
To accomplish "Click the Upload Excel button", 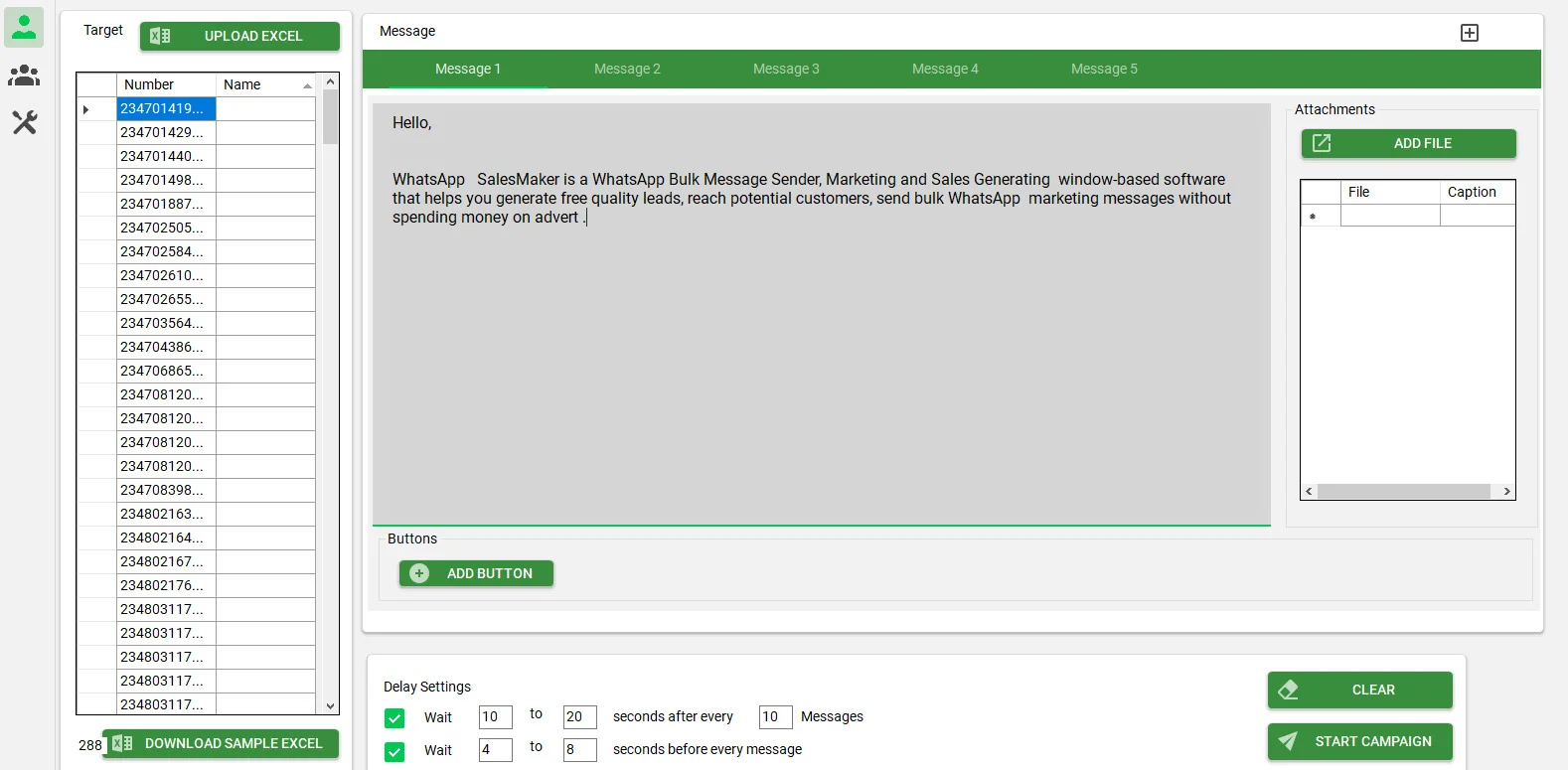I will [239, 36].
